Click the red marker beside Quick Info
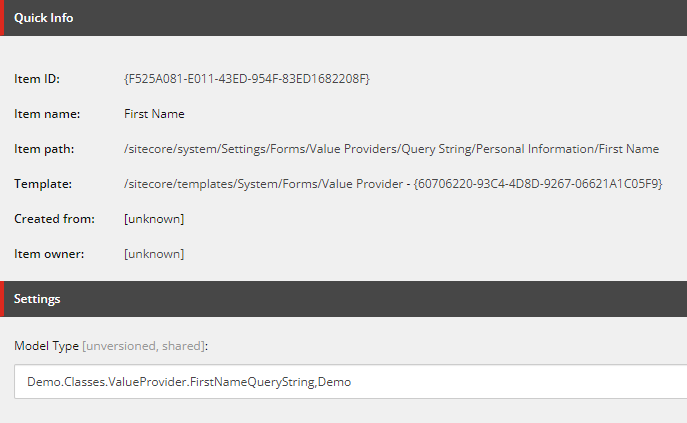This screenshot has width=687, height=423. click(2, 18)
